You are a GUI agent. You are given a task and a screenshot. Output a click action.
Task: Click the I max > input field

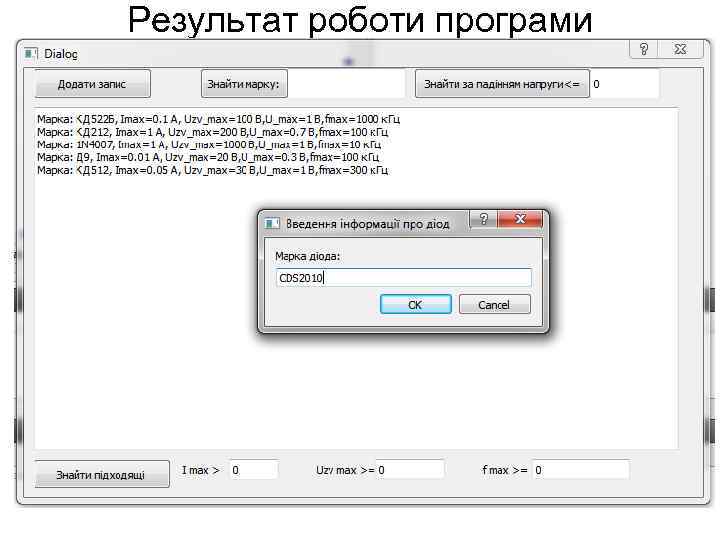pos(253,470)
